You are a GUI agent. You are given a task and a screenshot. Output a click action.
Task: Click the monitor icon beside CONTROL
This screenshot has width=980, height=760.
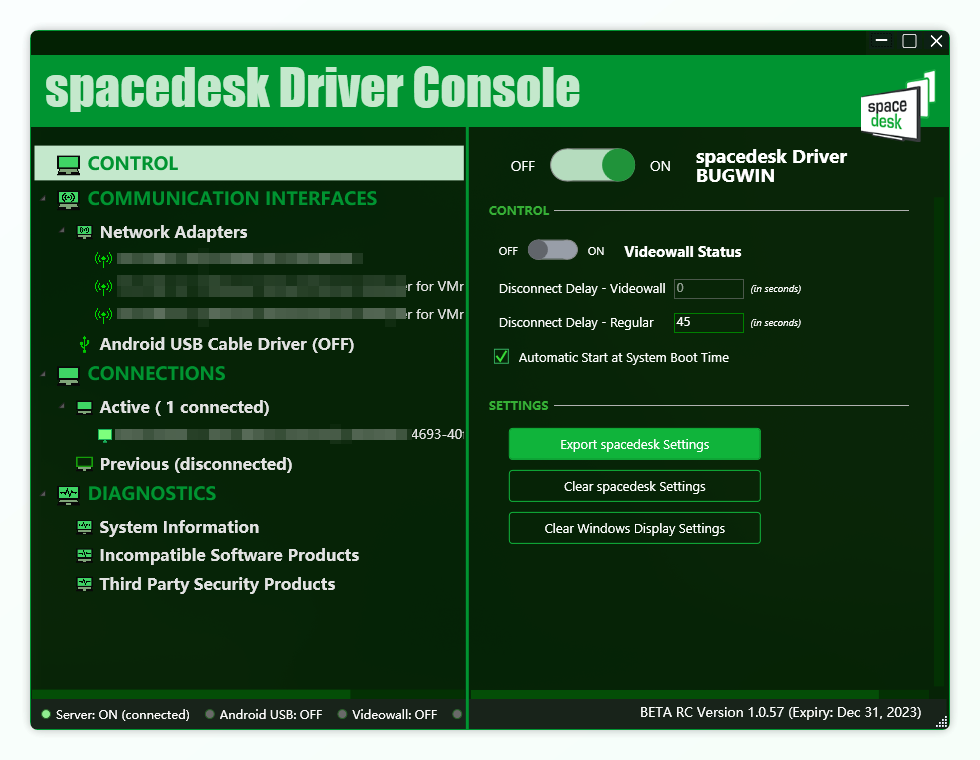click(68, 164)
